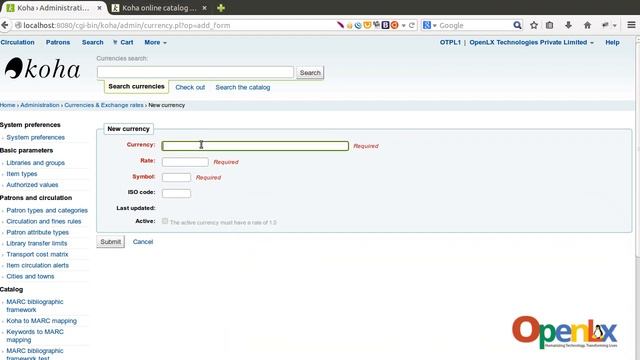Click the orange circle icon in address bar
The height and width of the screenshot is (360, 640).
tap(394, 25)
